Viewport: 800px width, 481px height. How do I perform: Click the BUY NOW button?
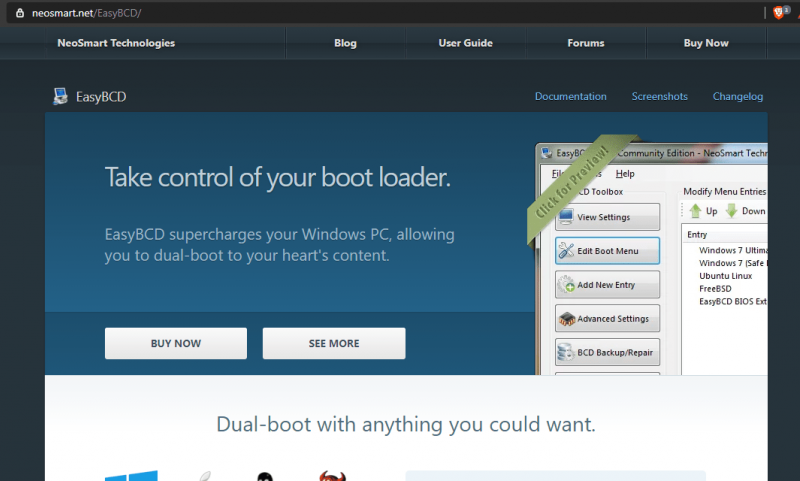tap(176, 343)
